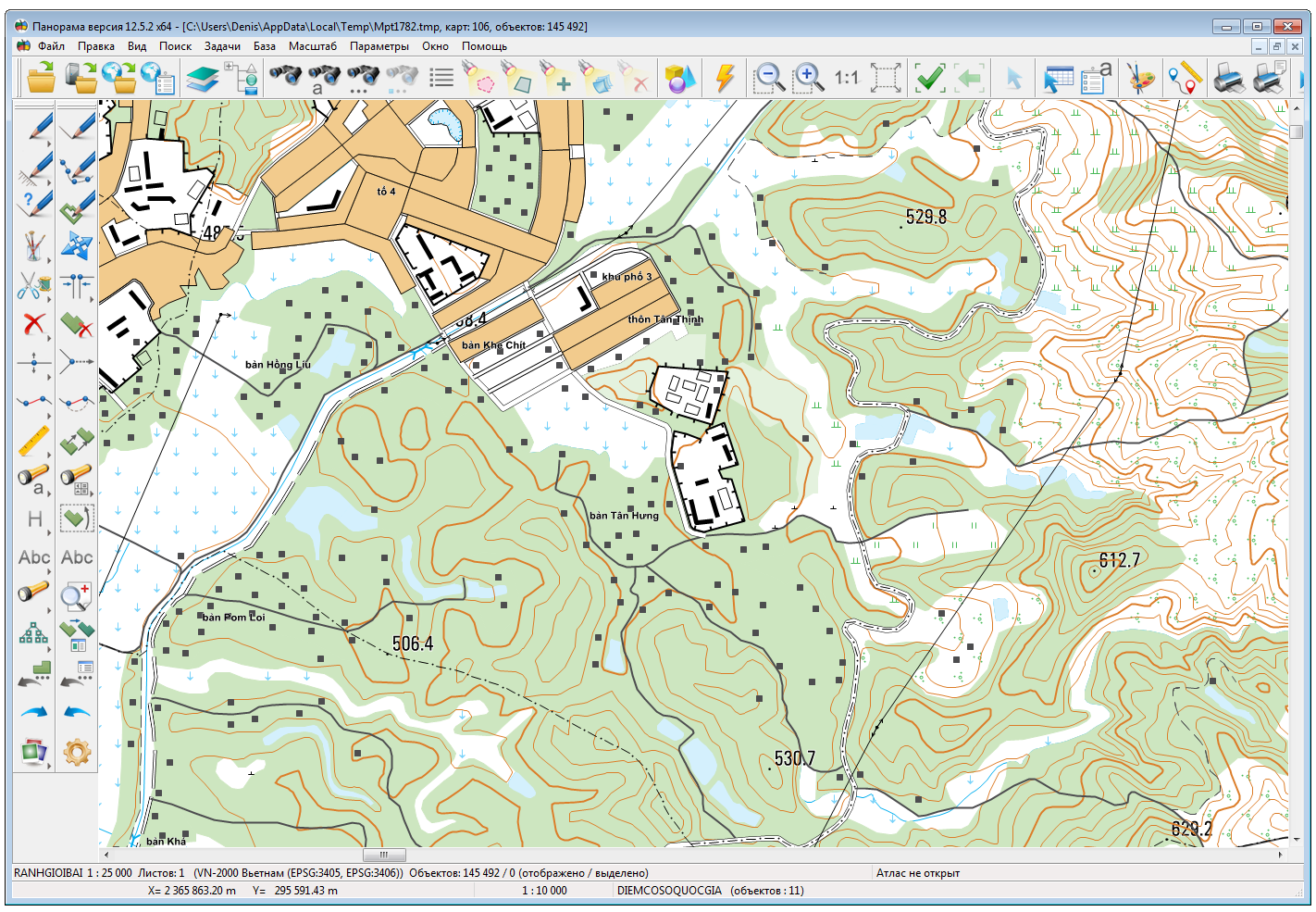
Task: Open the Масштаб menu
Action: (312, 46)
